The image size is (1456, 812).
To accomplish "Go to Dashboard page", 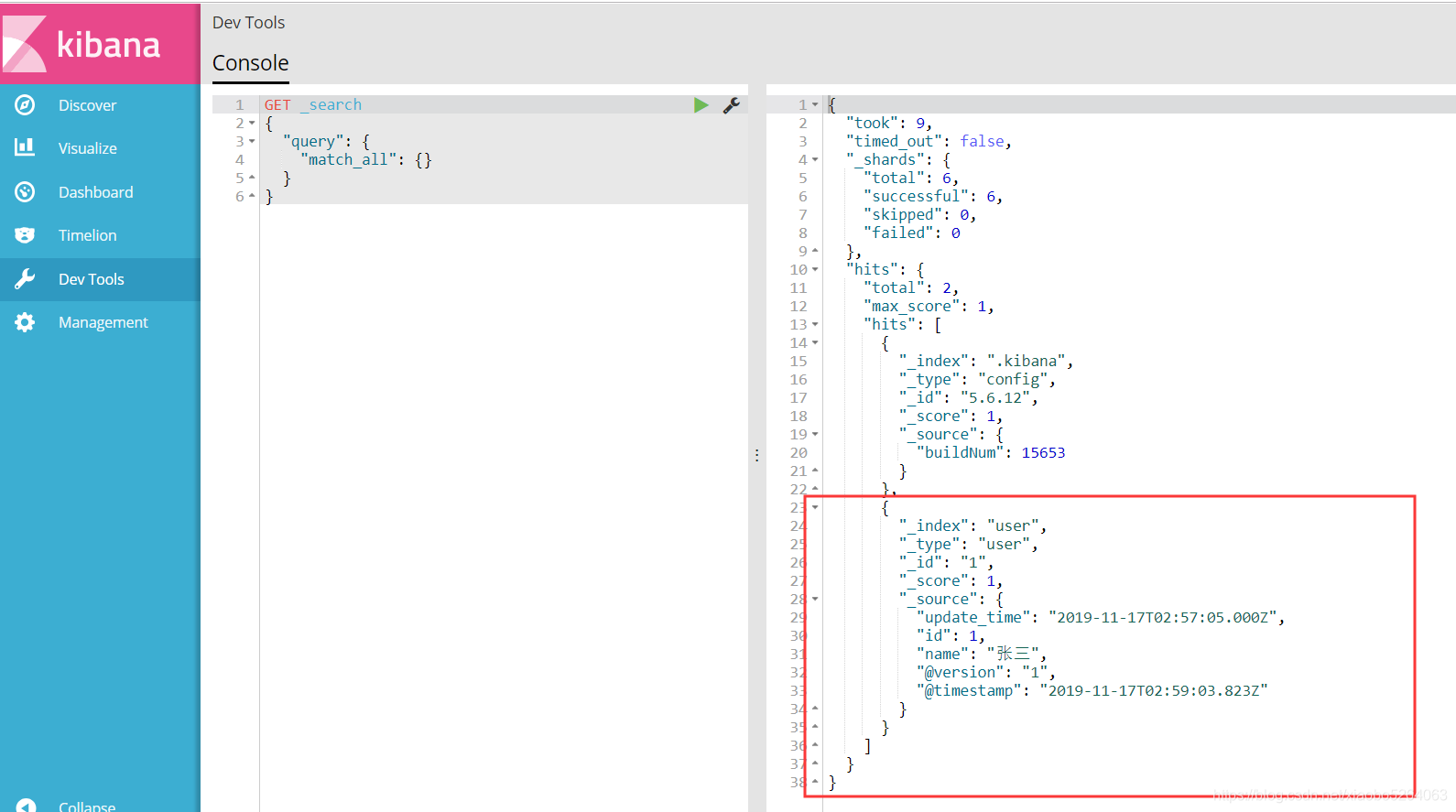I will click(95, 192).
